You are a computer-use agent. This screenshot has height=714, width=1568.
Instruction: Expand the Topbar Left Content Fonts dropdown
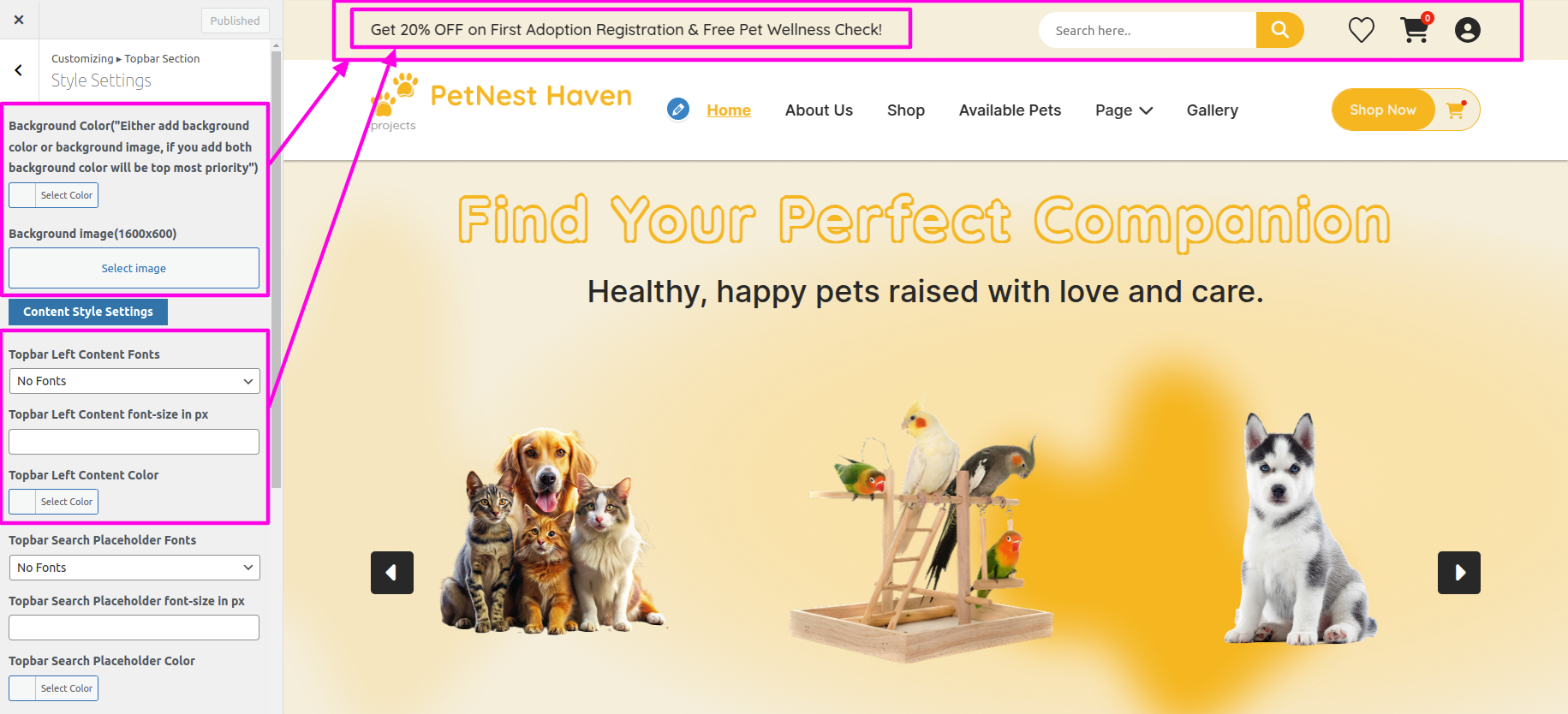(134, 381)
